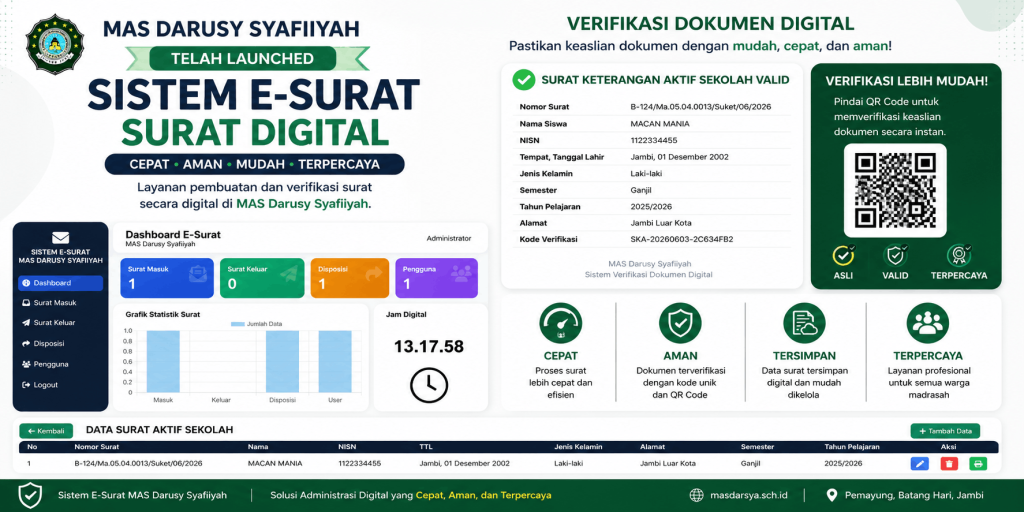Click the location pin icon in footer

pyautogui.click(x=832, y=495)
